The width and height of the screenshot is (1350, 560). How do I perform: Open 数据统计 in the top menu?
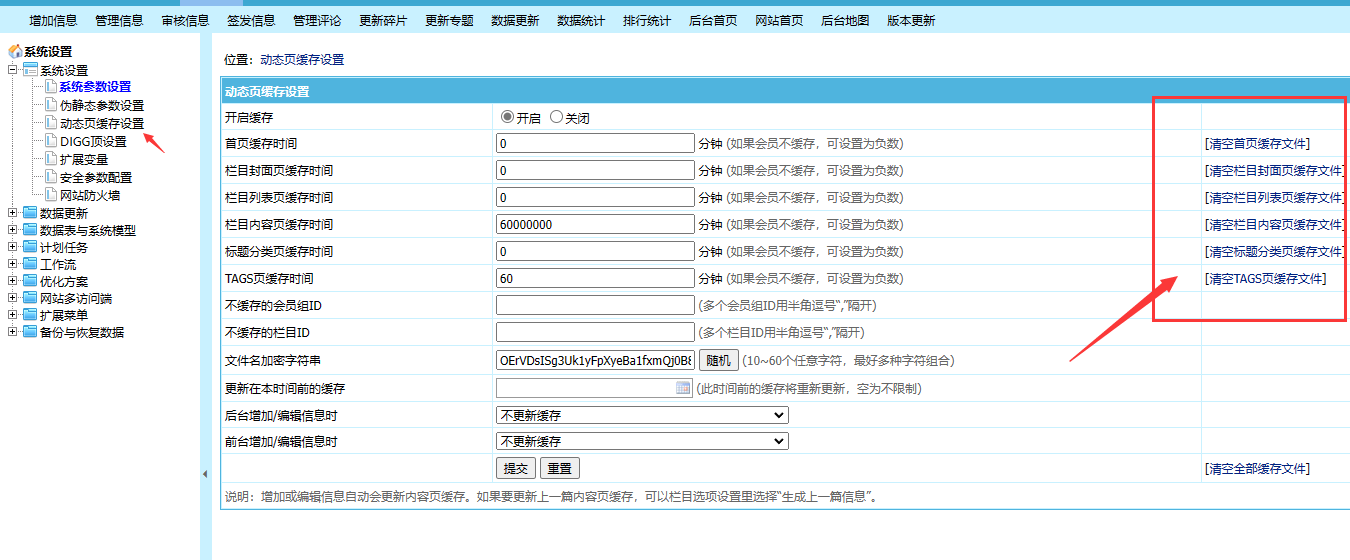[x=581, y=20]
